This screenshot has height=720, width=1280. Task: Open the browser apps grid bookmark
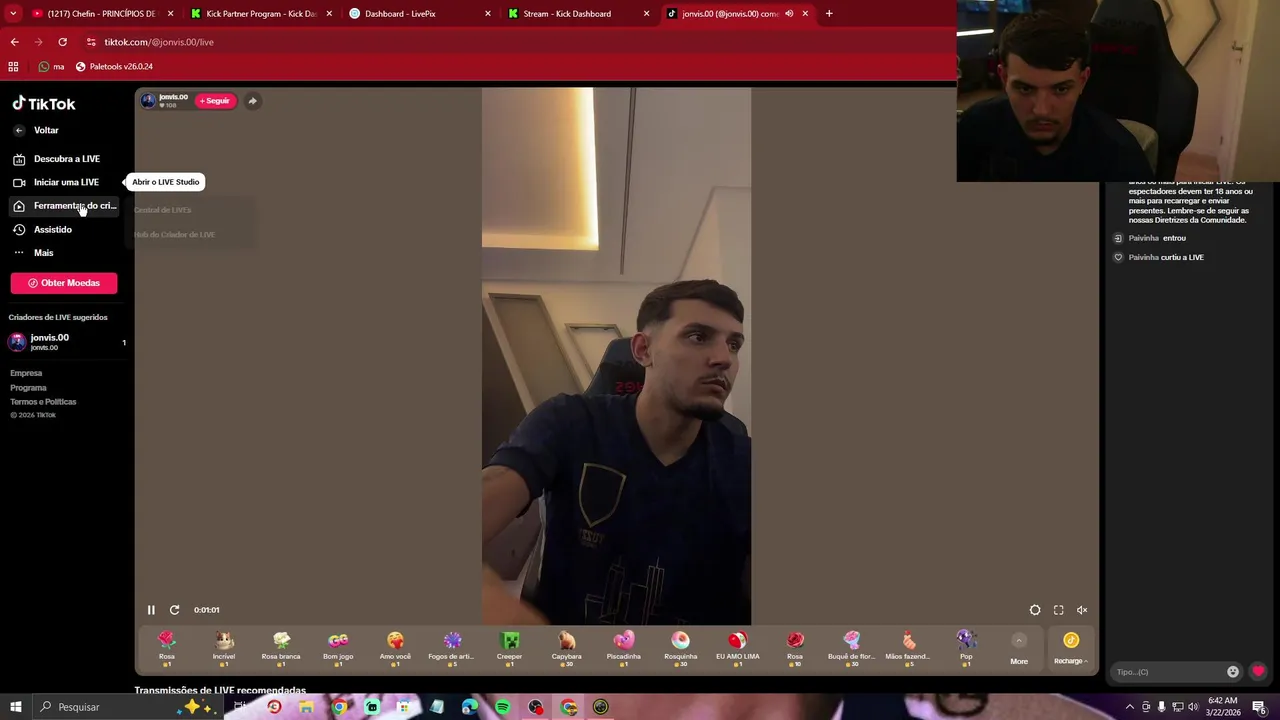[x=13, y=67]
